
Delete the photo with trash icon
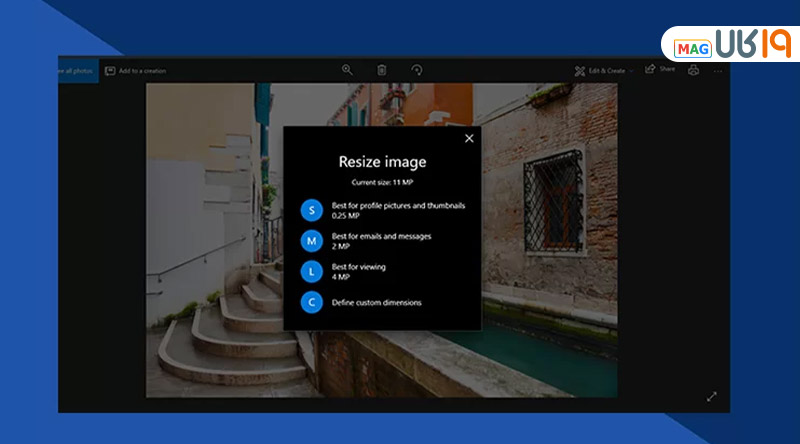tap(382, 70)
